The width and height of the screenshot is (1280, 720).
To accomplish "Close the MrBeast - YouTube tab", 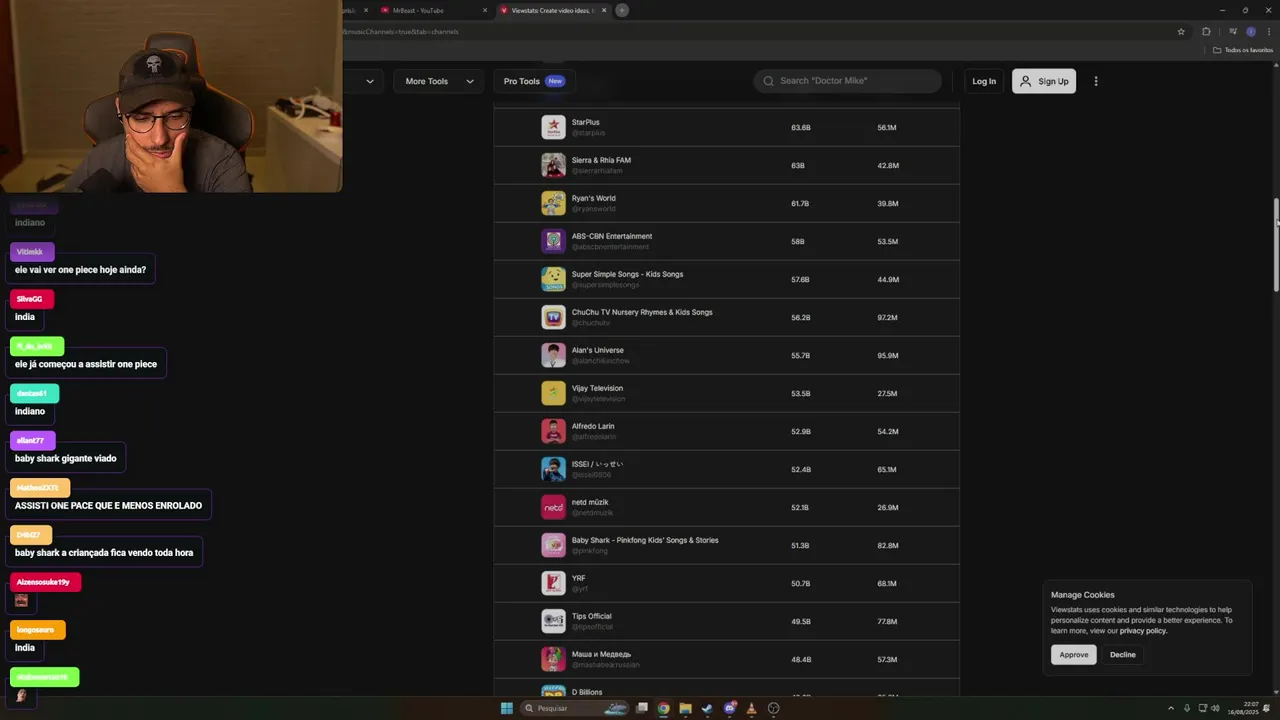I will click(x=485, y=10).
